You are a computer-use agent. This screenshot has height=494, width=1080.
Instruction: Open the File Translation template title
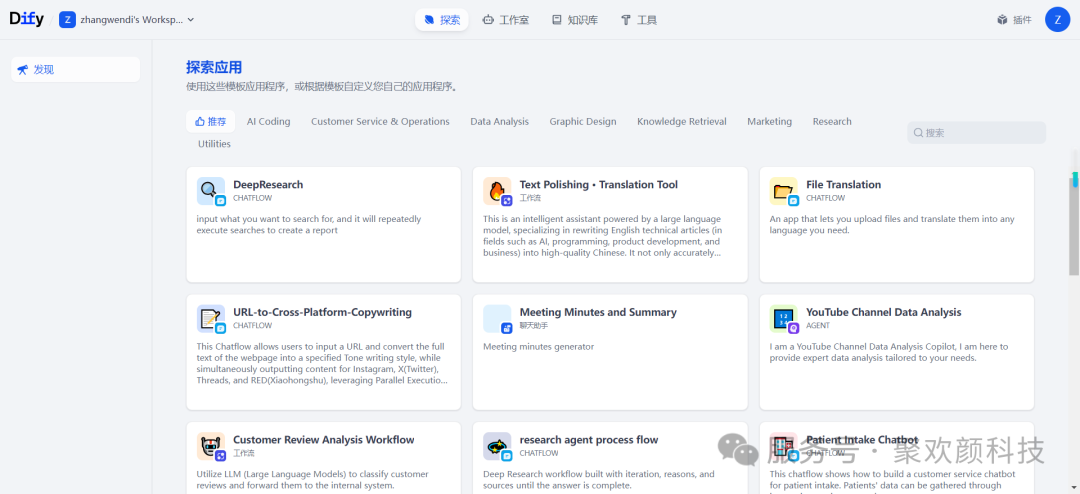[844, 185]
